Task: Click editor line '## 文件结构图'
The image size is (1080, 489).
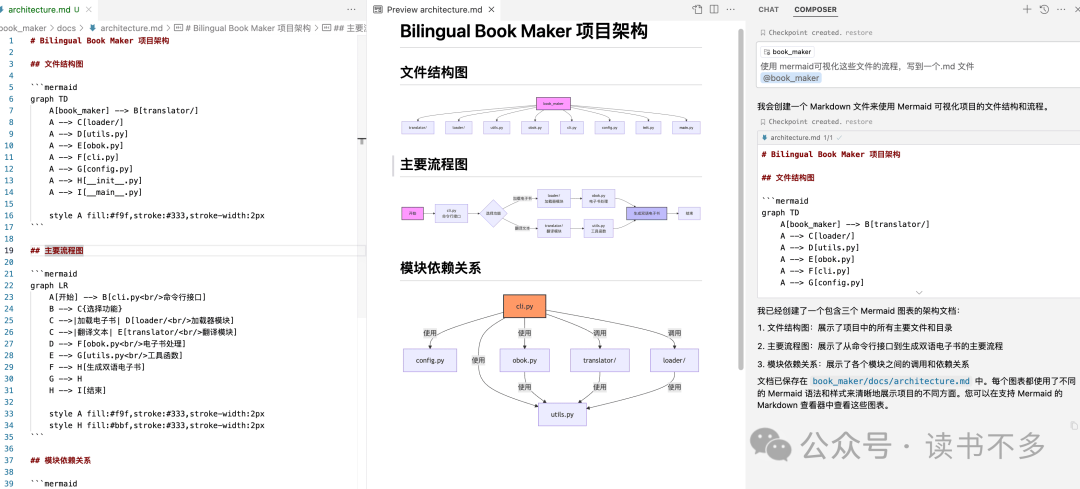Action: 57,63
